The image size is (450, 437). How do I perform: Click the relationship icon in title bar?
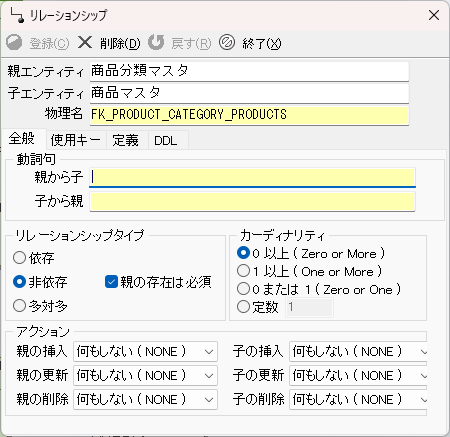[x=17, y=15]
